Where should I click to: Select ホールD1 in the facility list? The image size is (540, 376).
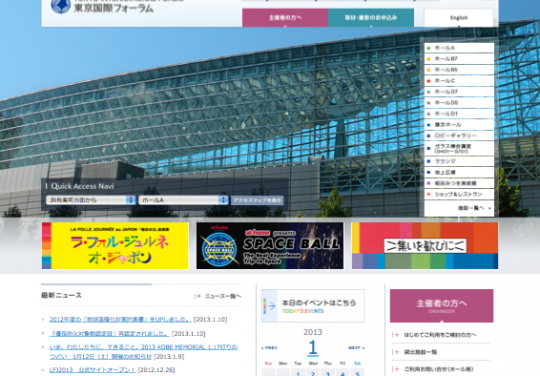(459, 114)
